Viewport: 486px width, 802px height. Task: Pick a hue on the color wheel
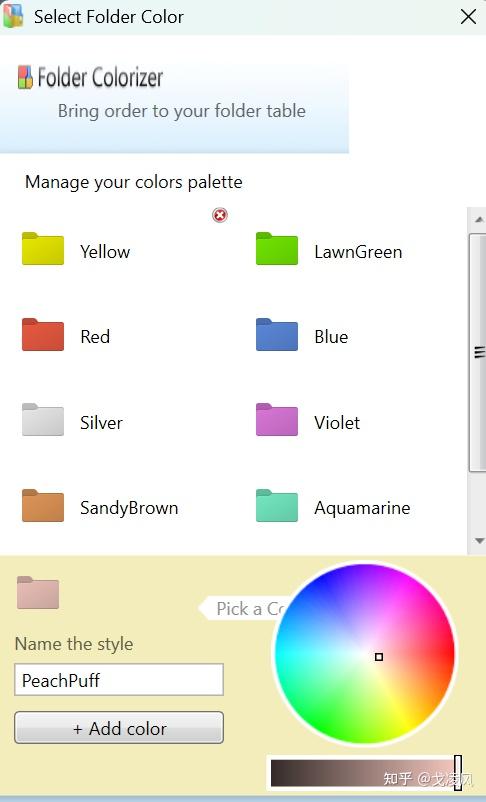[364, 654]
